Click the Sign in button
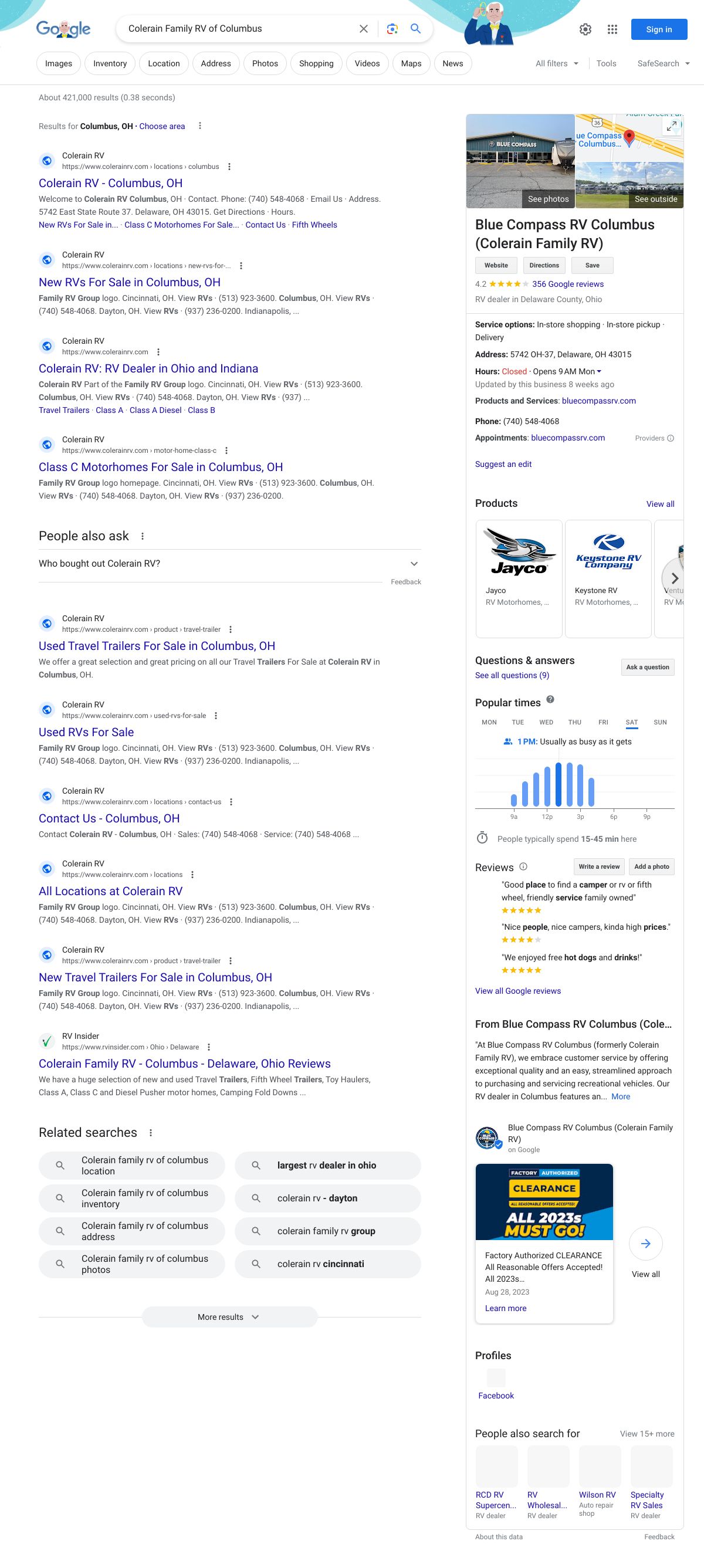The width and height of the screenshot is (704, 1568). (x=659, y=29)
